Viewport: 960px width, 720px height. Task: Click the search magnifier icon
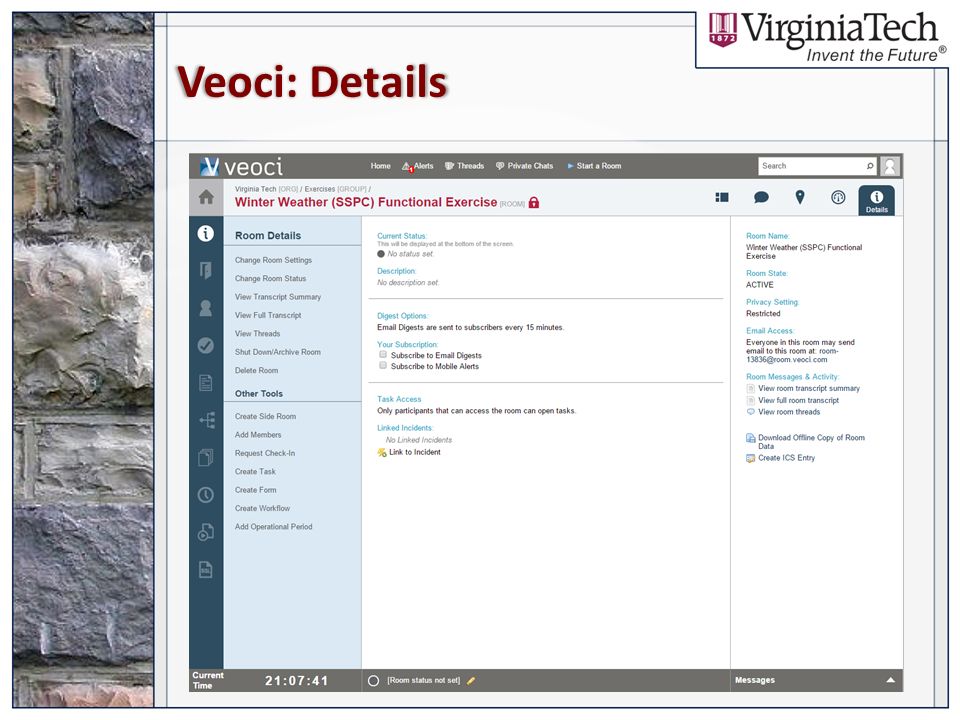click(870, 166)
